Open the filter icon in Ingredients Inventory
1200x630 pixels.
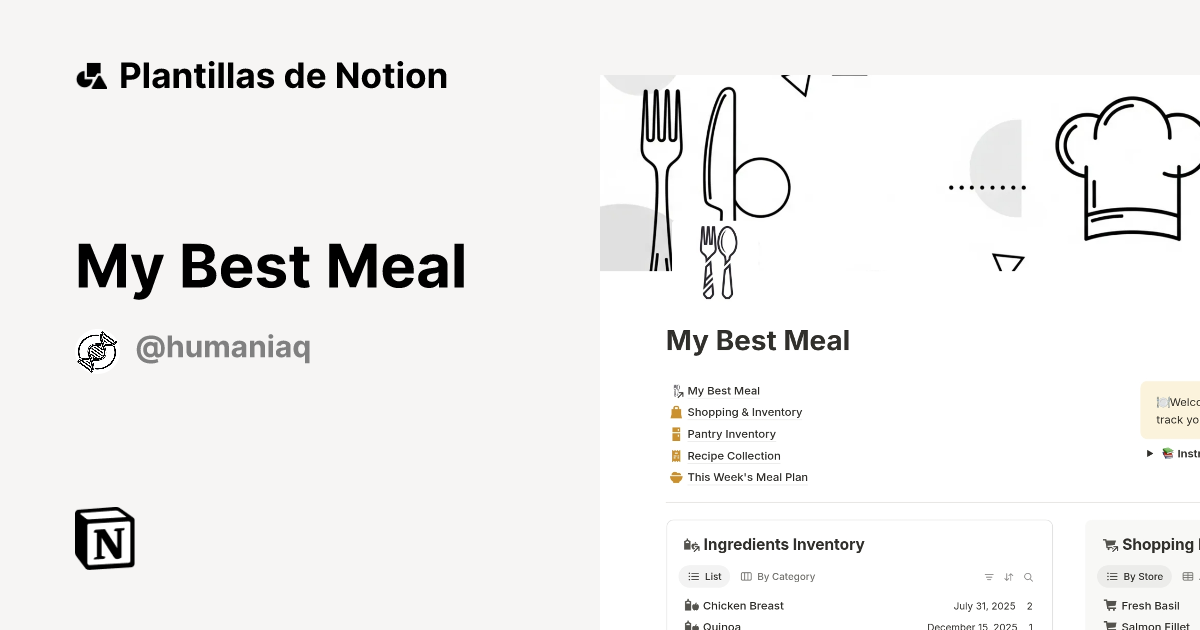(988, 577)
